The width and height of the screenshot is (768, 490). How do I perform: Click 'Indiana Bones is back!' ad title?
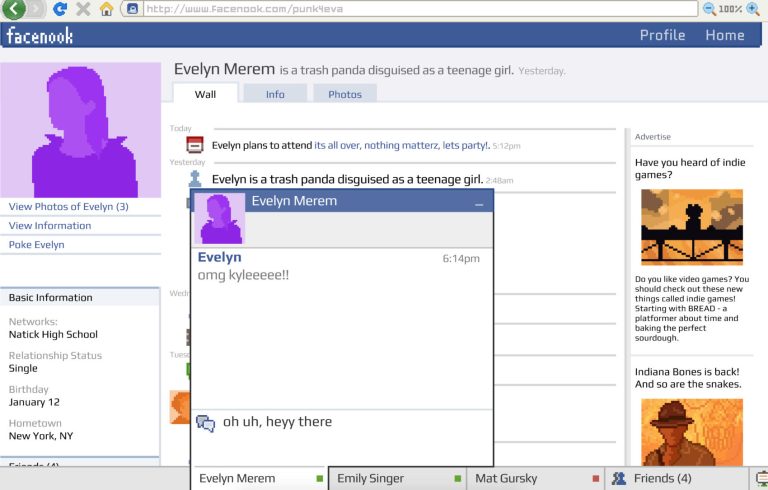[x=688, y=378]
